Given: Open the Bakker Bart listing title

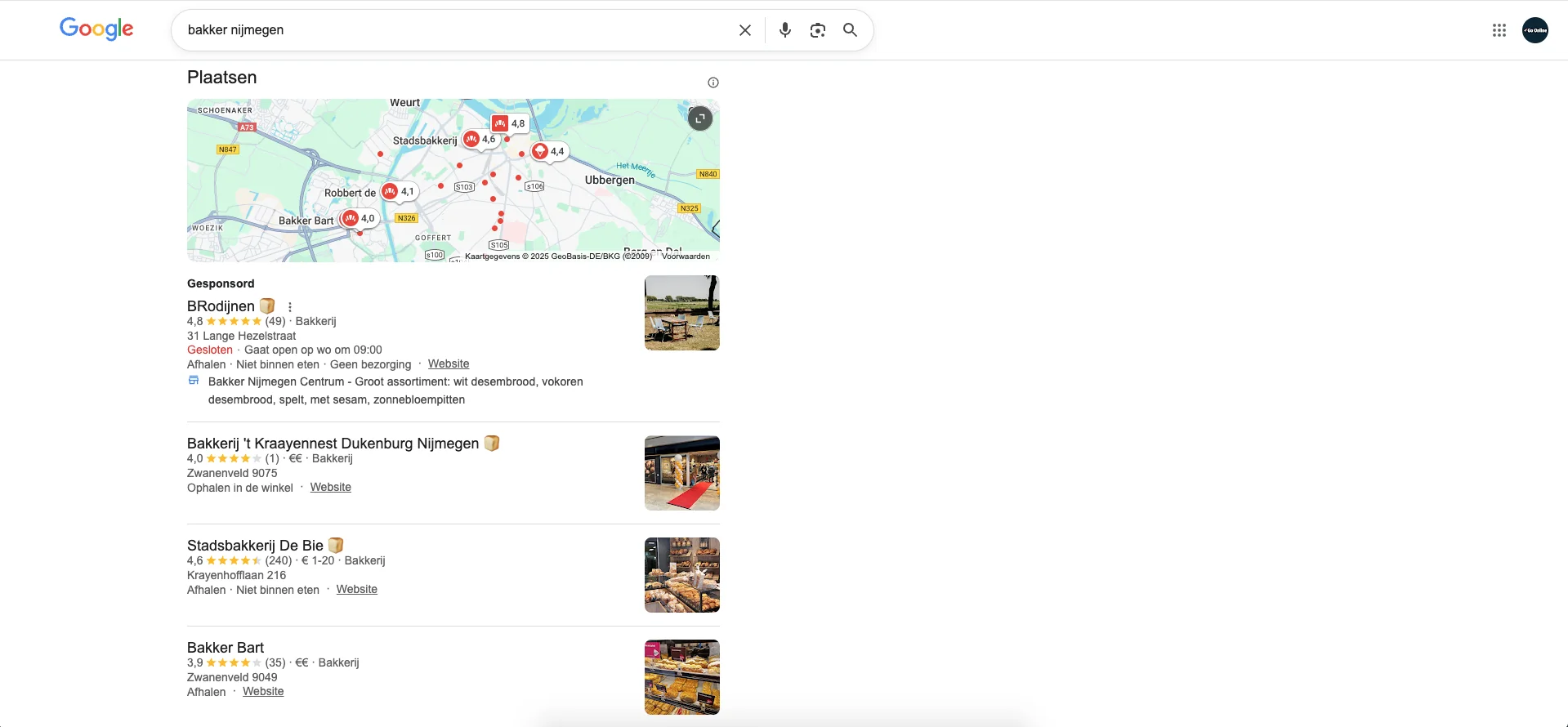Looking at the screenshot, I should (226, 648).
